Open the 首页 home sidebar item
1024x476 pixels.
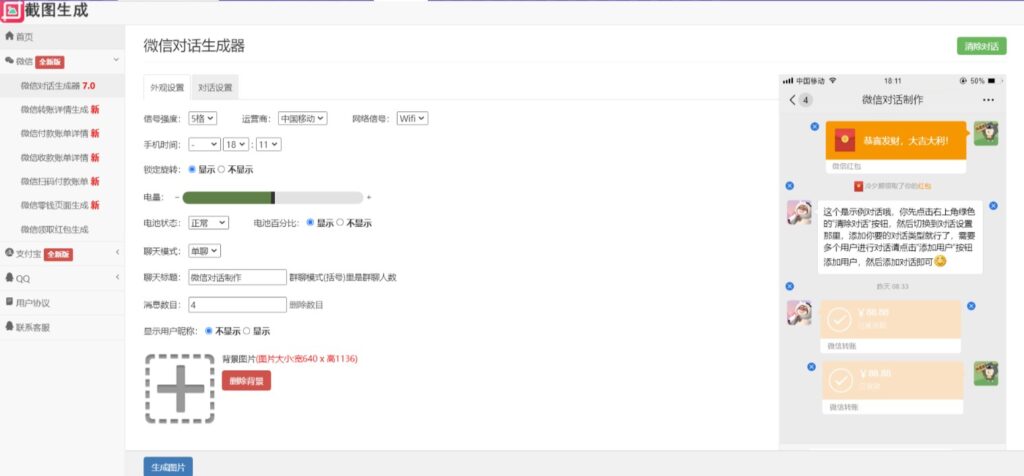[x=62, y=37]
